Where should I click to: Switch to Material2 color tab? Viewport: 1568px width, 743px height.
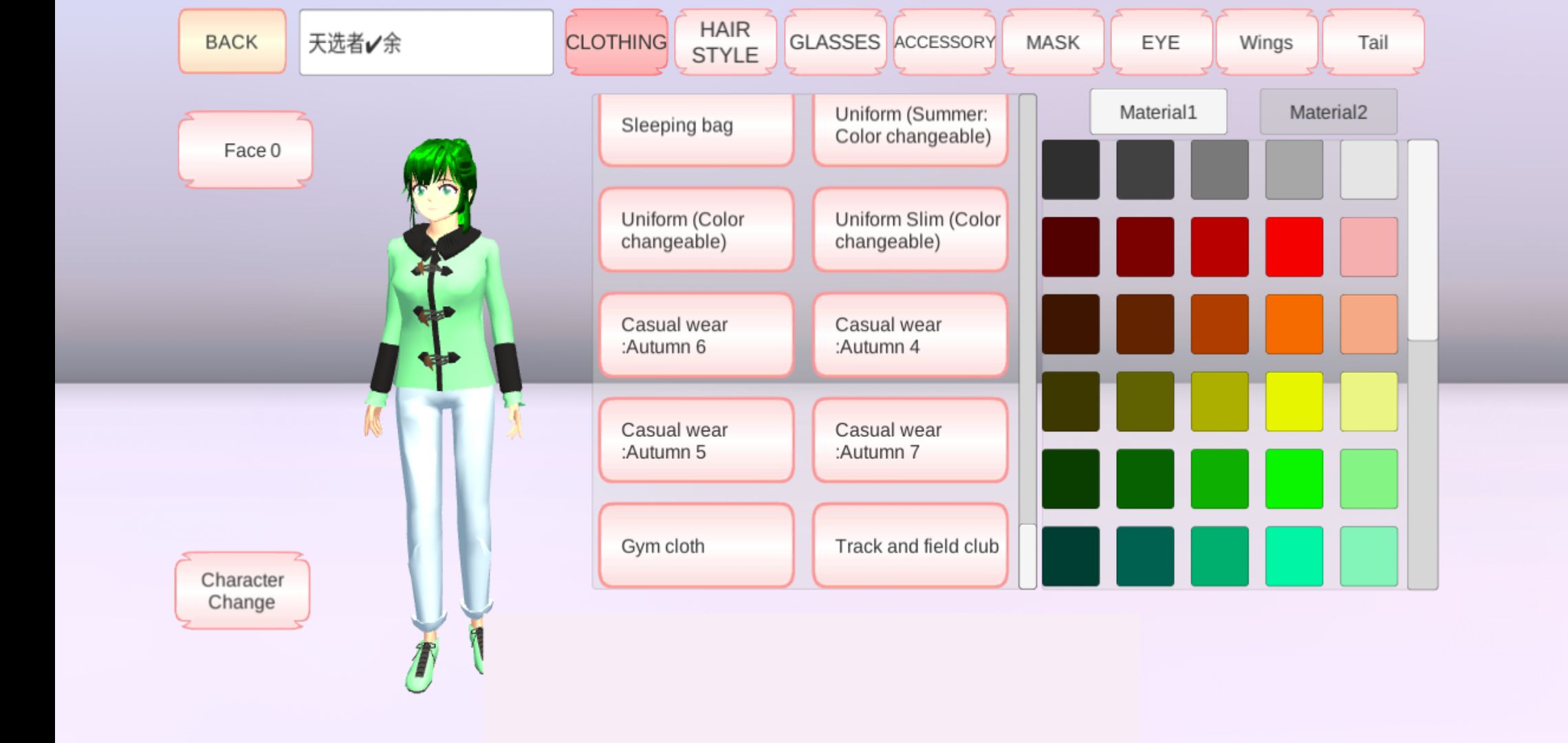pyautogui.click(x=1328, y=111)
